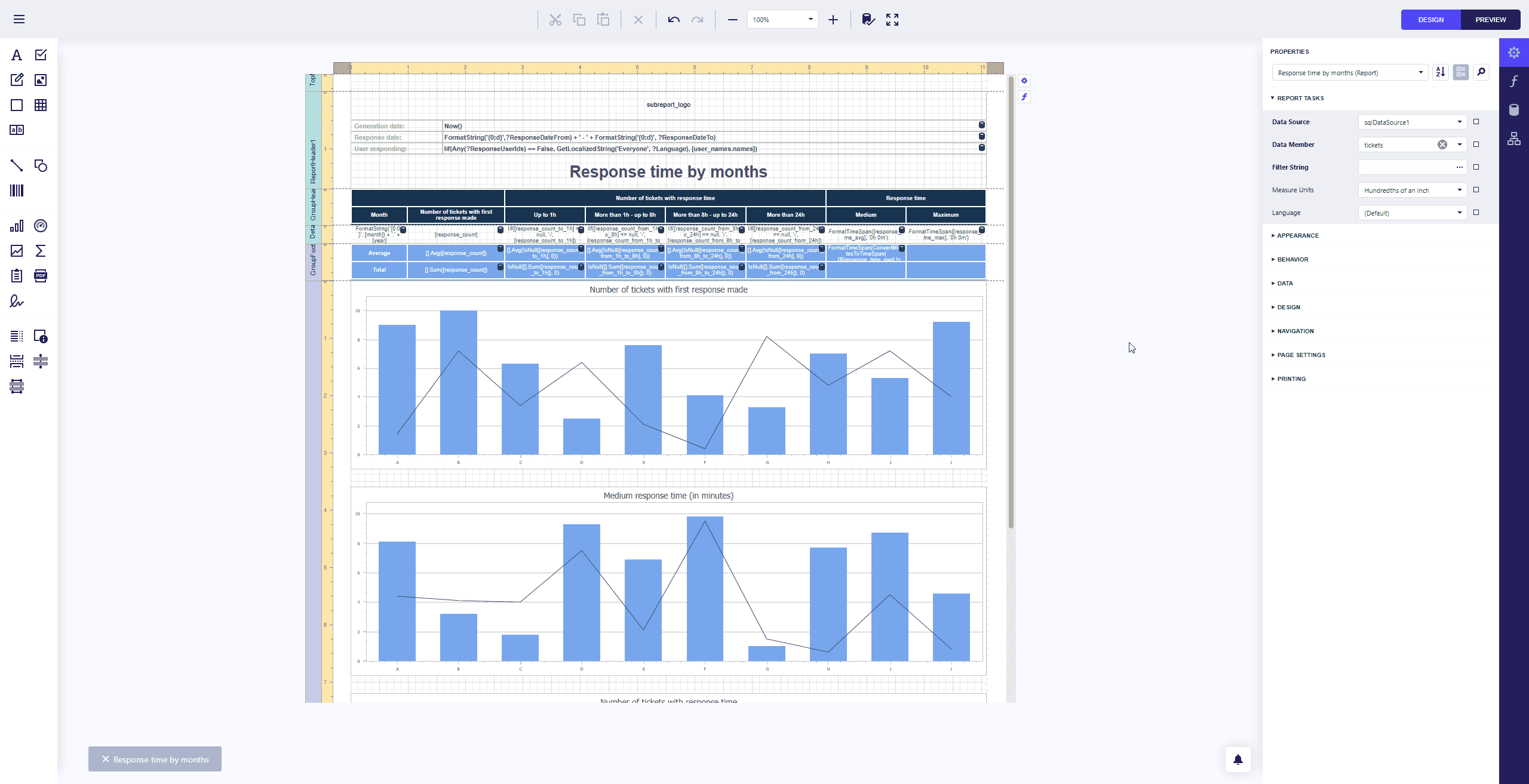This screenshot has width=1529, height=784.
Task: Open the Report Explorer via tree icon
Action: click(1515, 139)
